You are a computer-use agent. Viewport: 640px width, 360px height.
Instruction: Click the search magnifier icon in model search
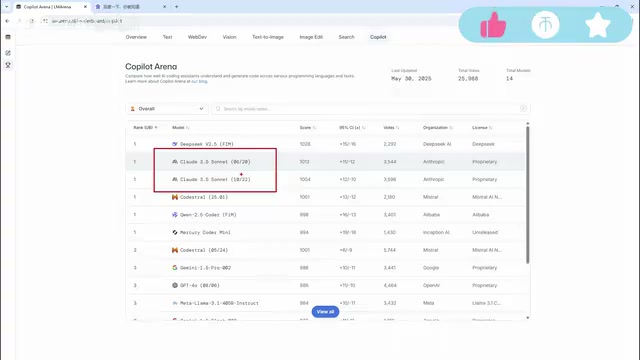218,109
